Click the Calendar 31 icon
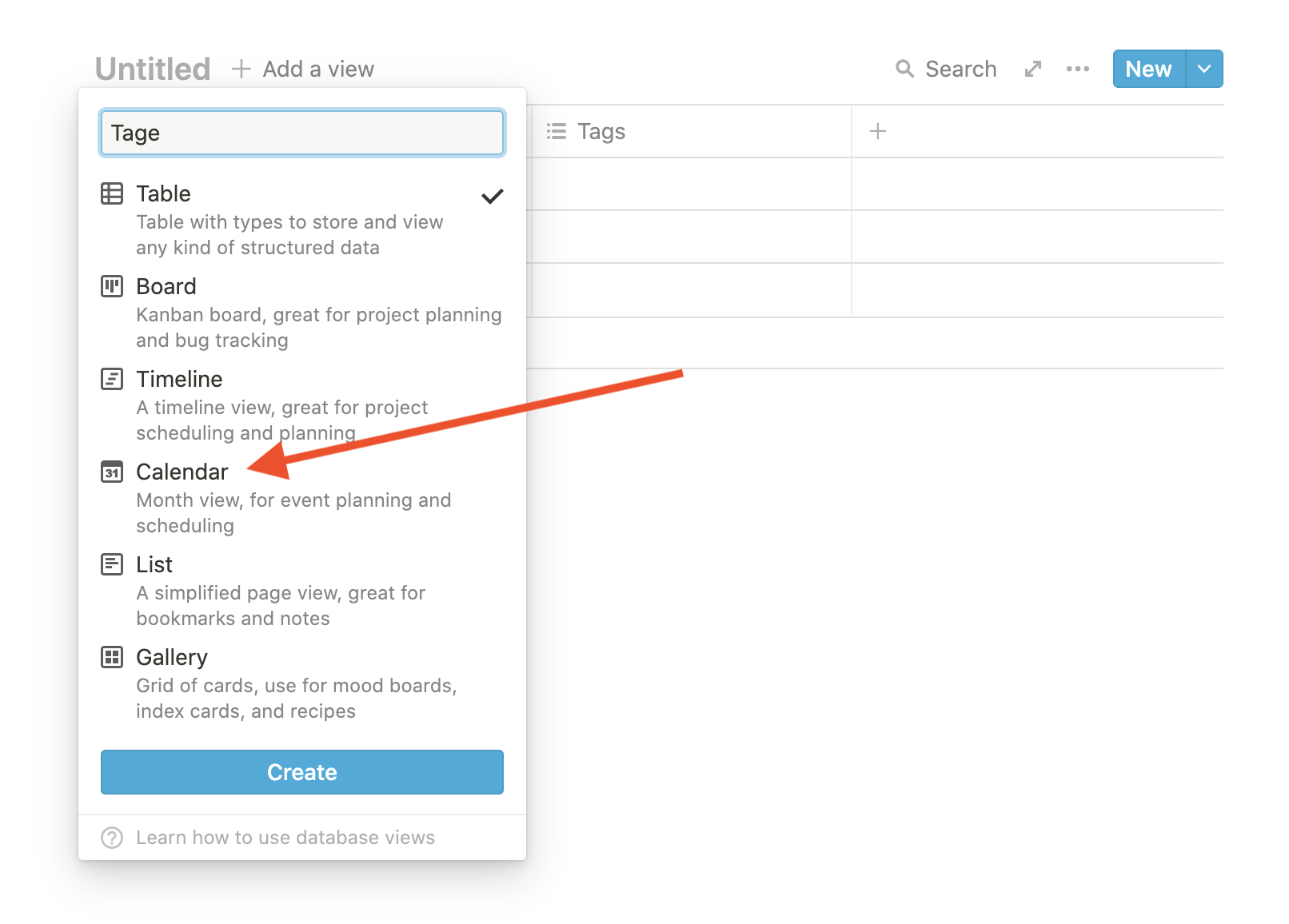This screenshot has width=1289, height=924. (x=112, y=472)
